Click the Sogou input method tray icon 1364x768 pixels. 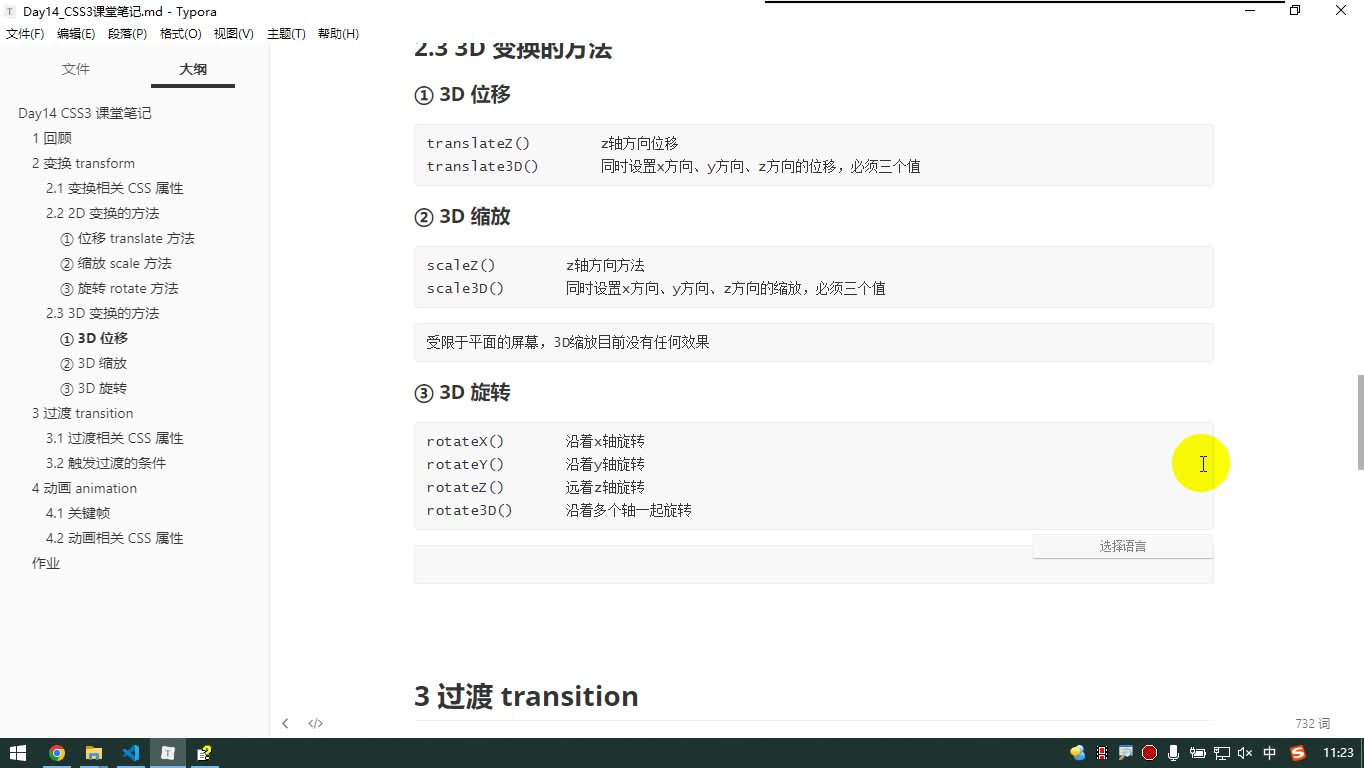coord(1298,753)
